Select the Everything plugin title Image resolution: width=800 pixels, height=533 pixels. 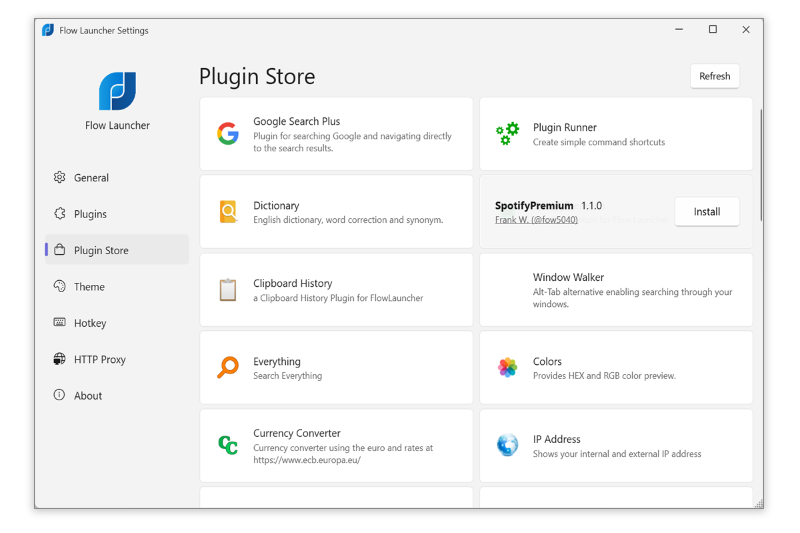[x=277, y=362]
